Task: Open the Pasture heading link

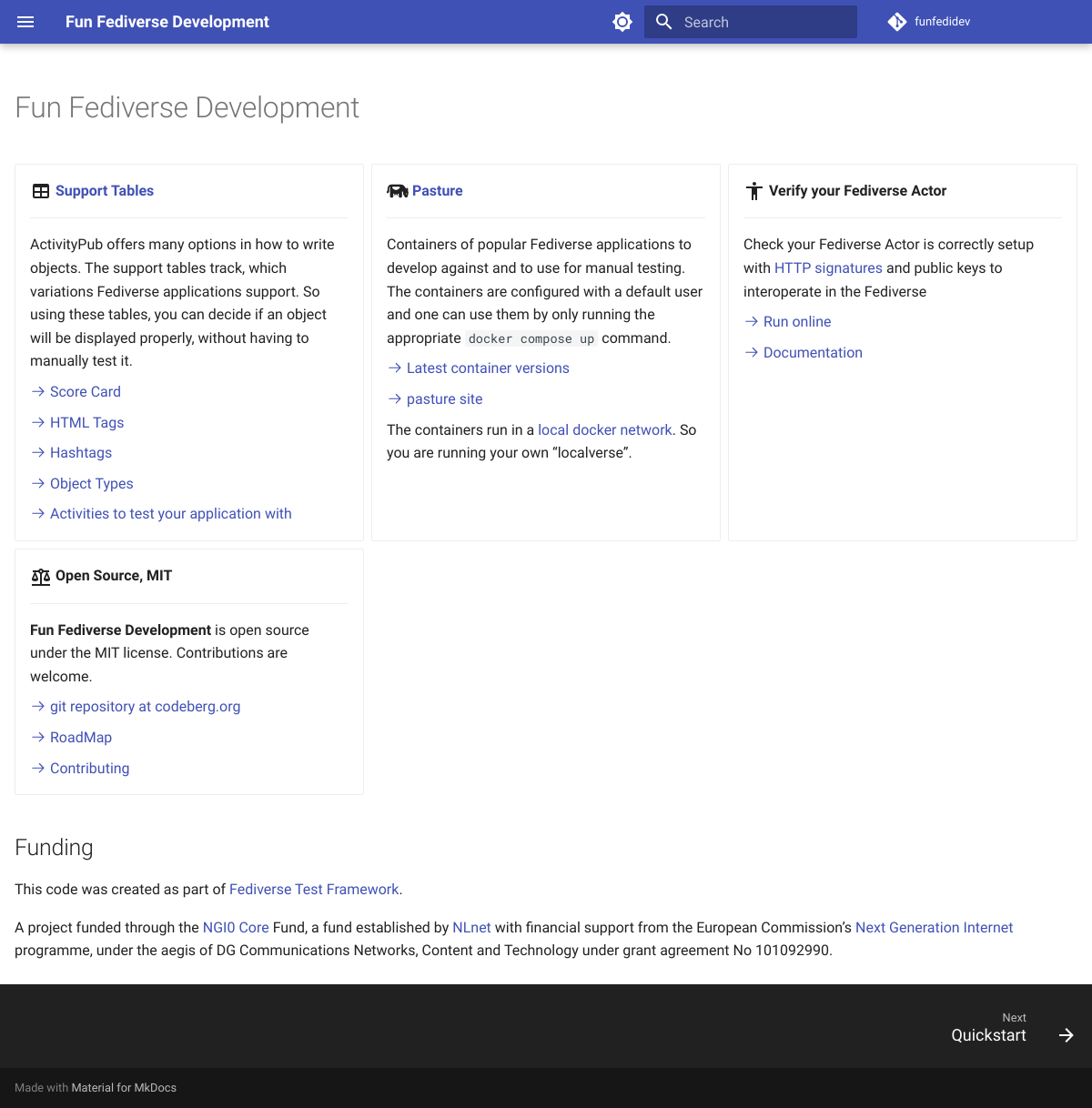Action: point(438,191)
